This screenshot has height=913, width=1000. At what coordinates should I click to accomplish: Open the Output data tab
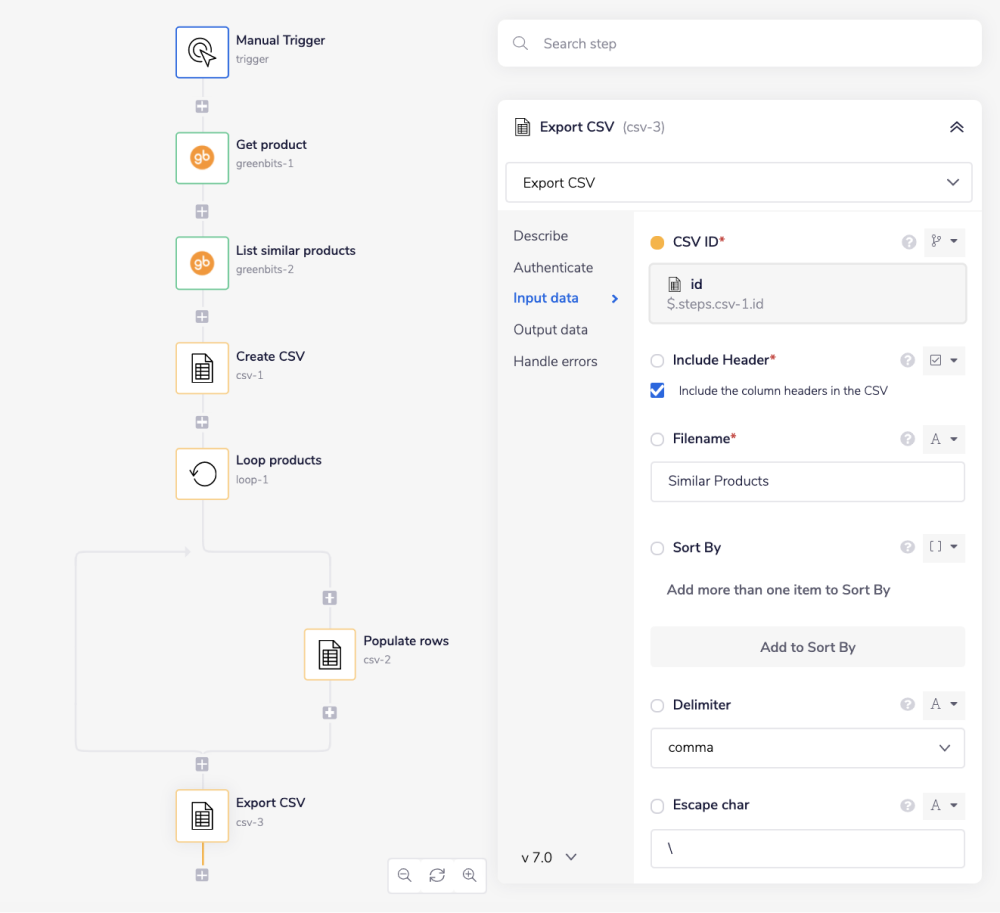(x=550, y=330)
